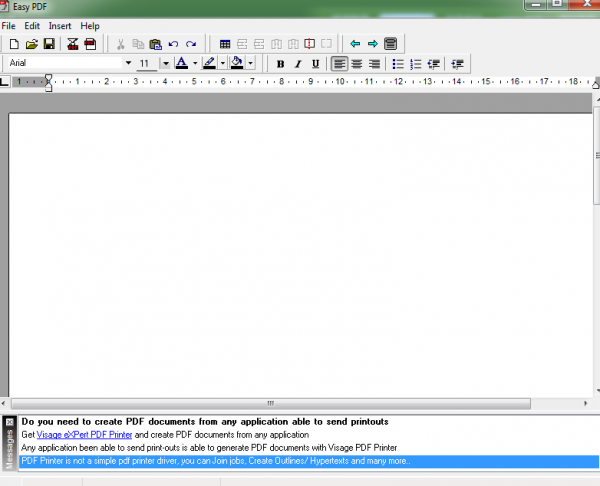Screen dimensions: 600x486
Task: Click the Redo arrow icon
Action: point(190,44)
